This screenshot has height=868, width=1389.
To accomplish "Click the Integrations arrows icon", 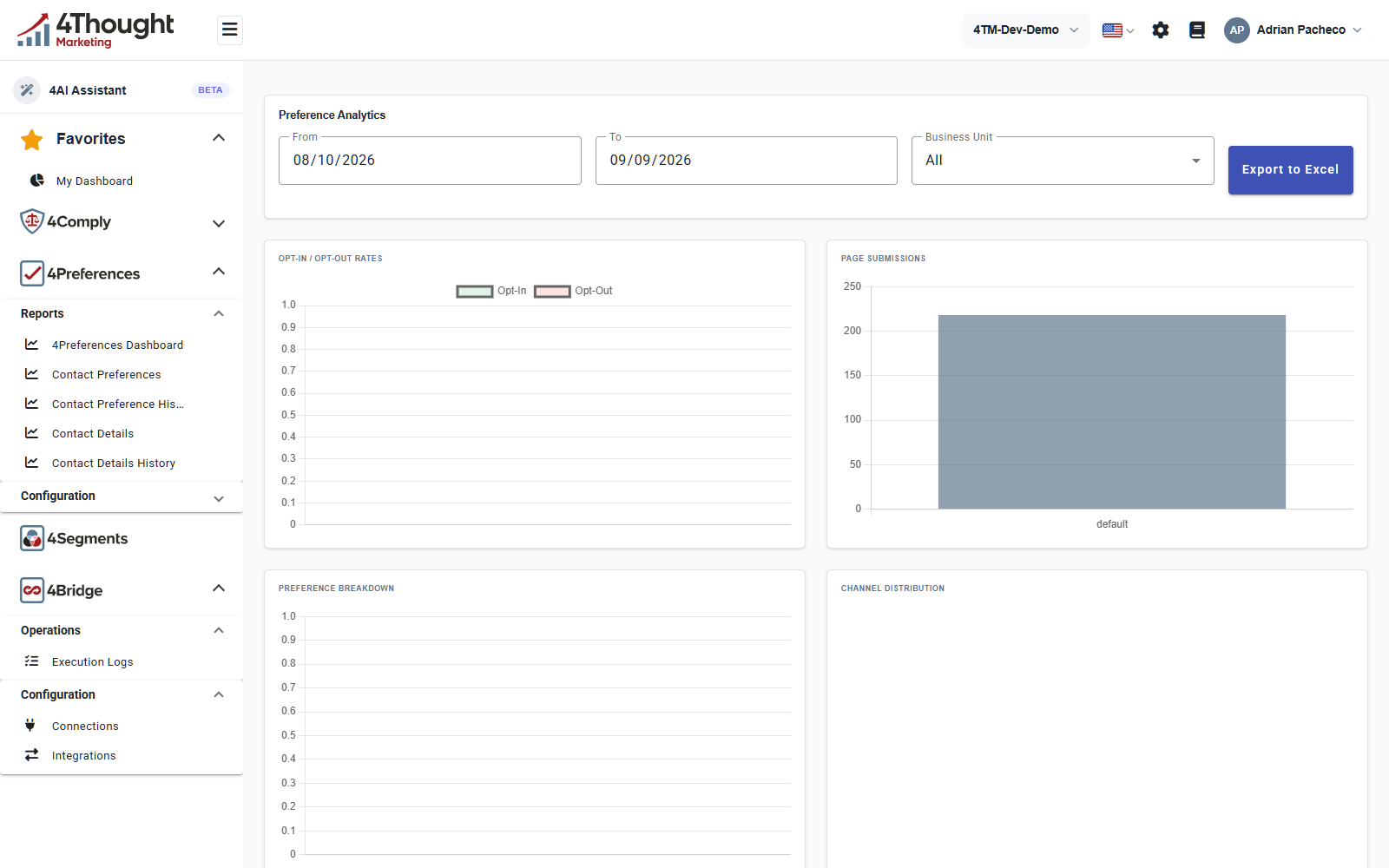I will (x=31, y=755).
